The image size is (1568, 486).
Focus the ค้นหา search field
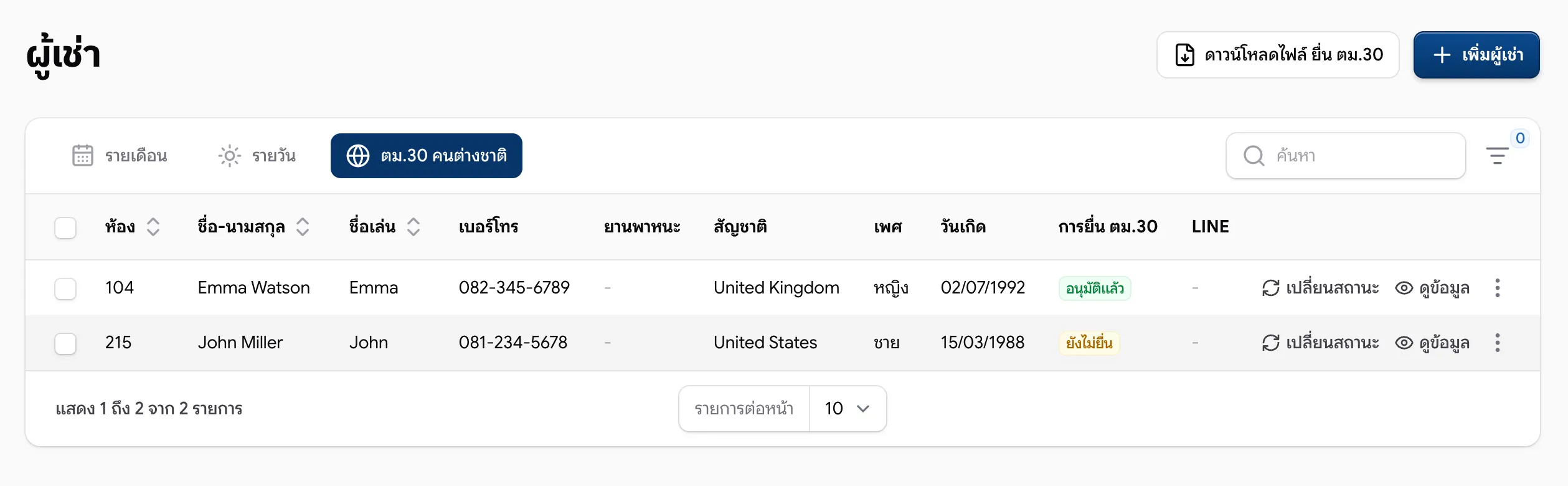[1346, 156]
